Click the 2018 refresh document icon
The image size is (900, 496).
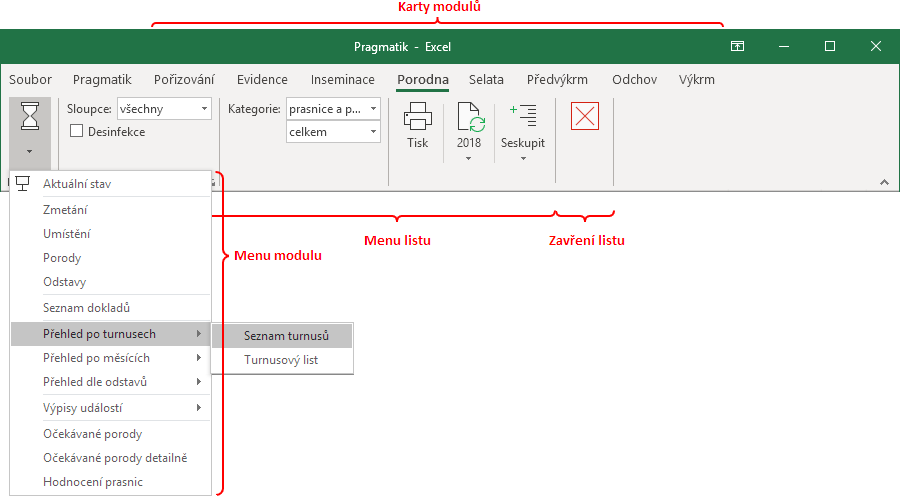(470, 117)
